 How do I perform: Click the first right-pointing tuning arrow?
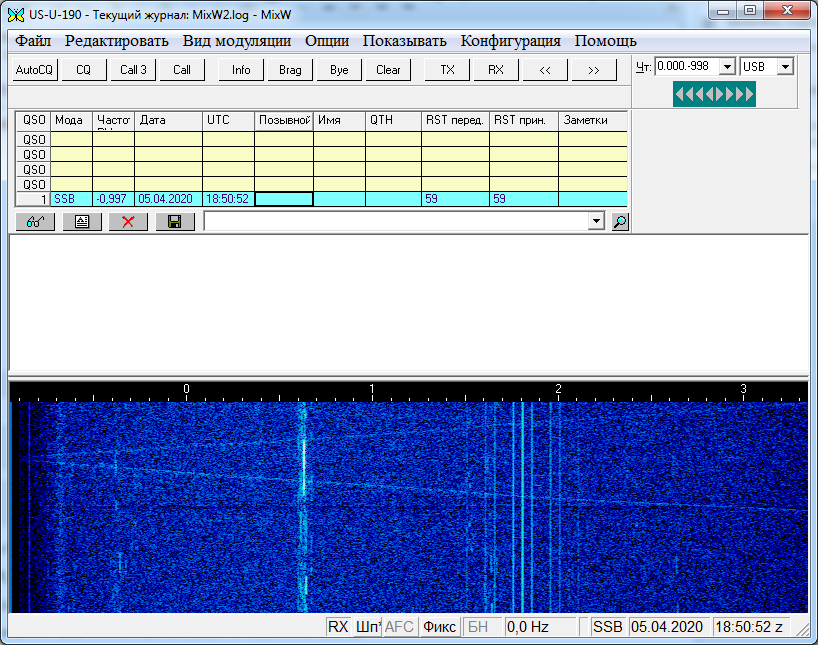[719, 94]
